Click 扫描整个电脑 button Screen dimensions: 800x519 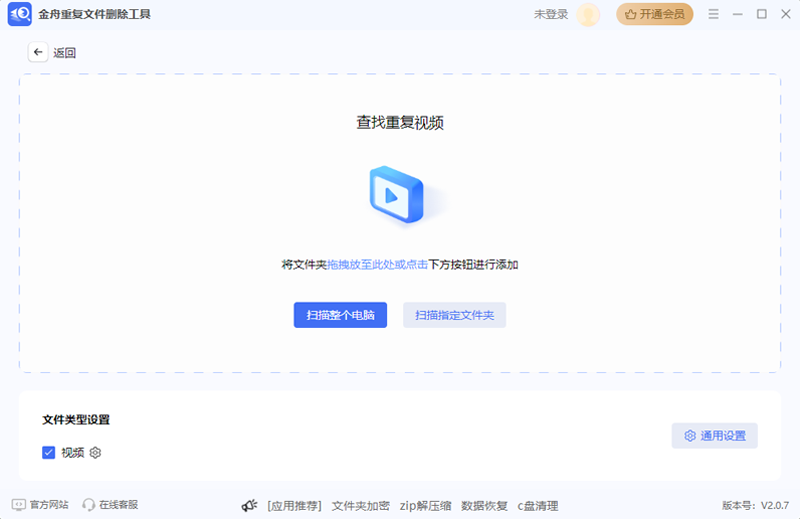(x=340, y=315)
